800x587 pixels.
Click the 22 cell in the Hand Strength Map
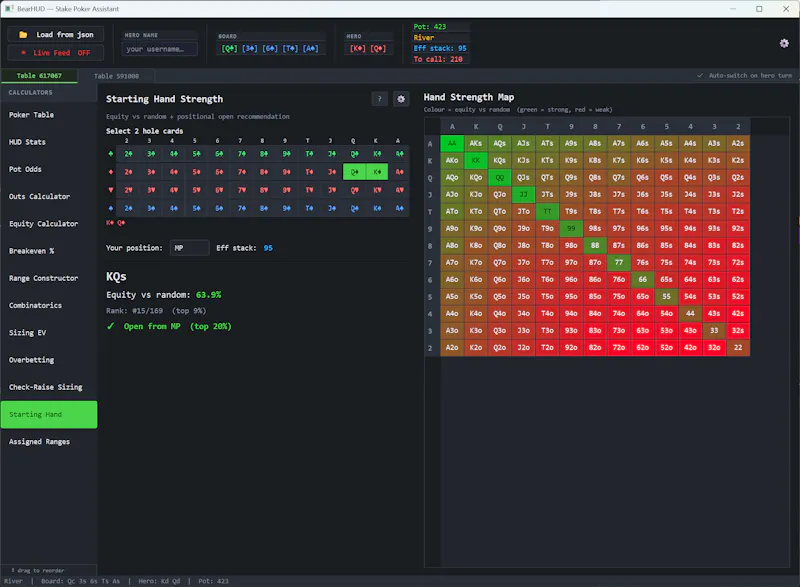tap(738, 347)
